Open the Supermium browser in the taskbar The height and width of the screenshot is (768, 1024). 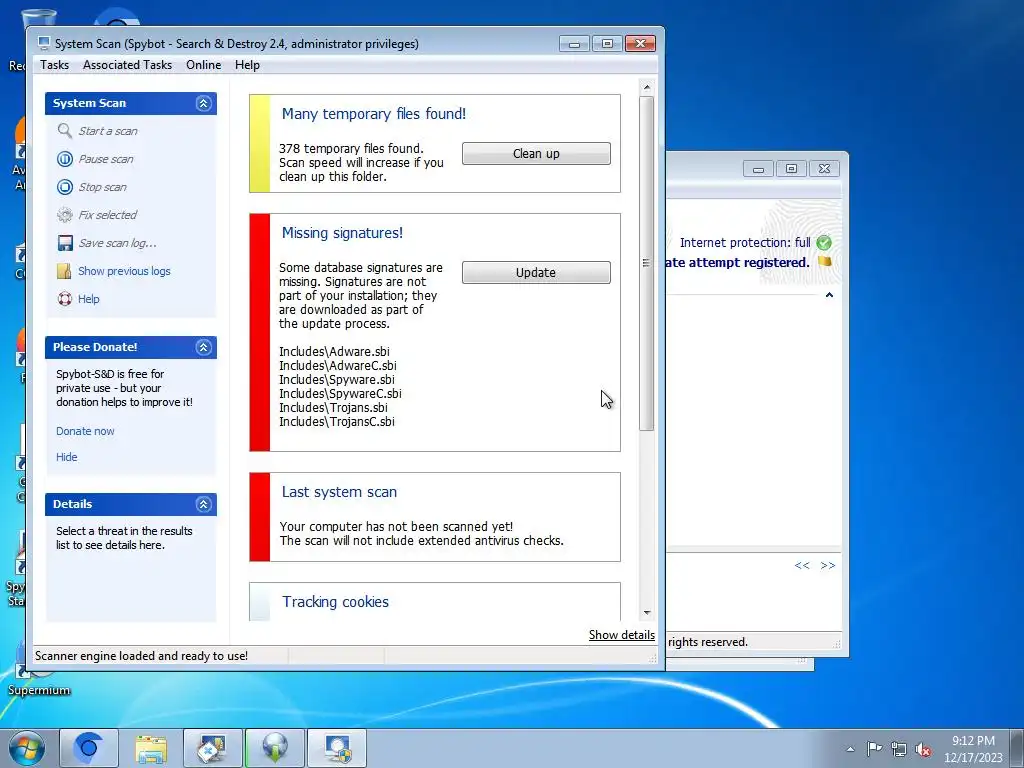pos(89,748)
